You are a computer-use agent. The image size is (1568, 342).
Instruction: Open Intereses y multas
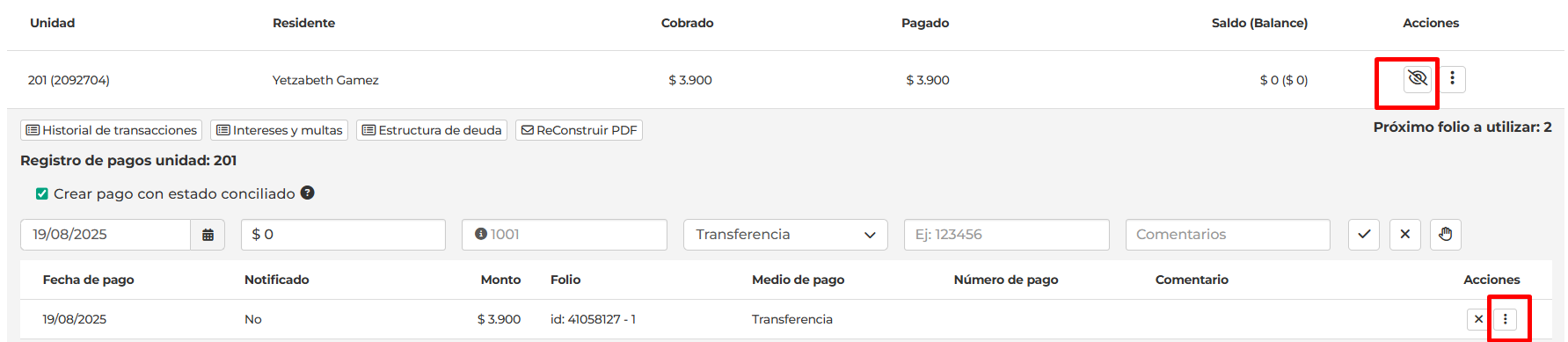click(280, 130)
